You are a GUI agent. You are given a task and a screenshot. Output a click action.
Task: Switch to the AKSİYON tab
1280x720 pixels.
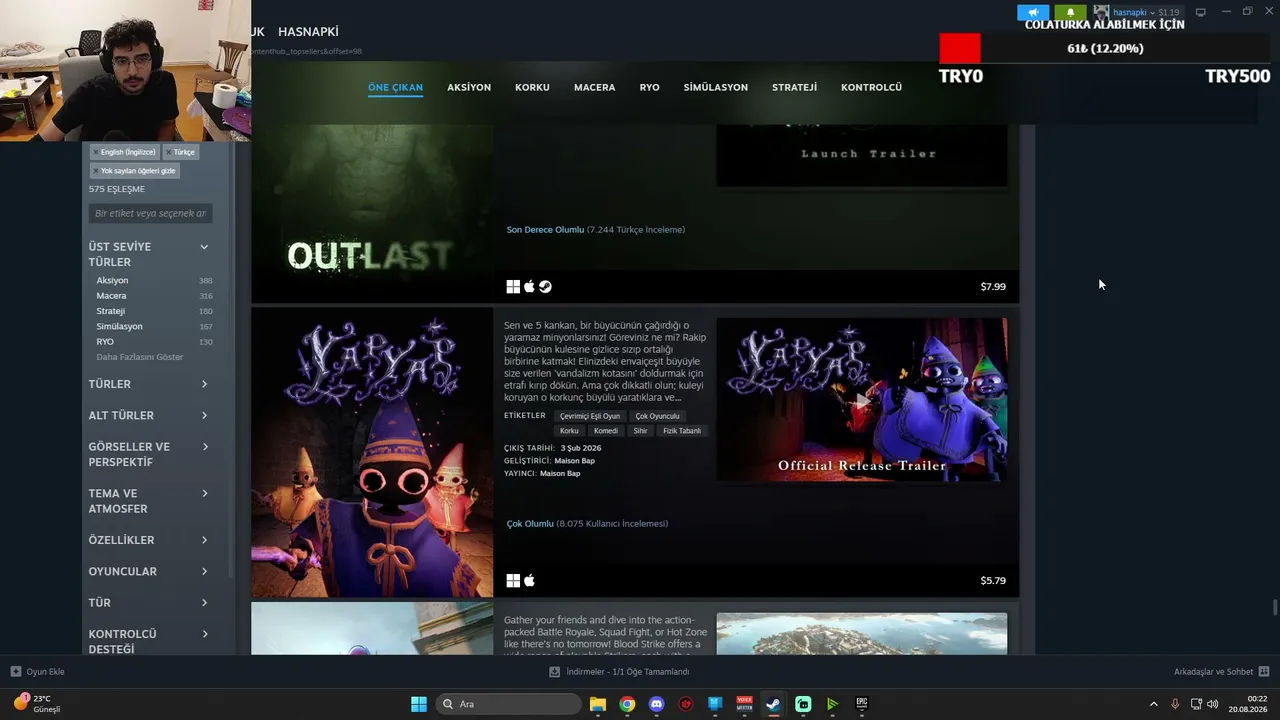(x=469, y=87)
